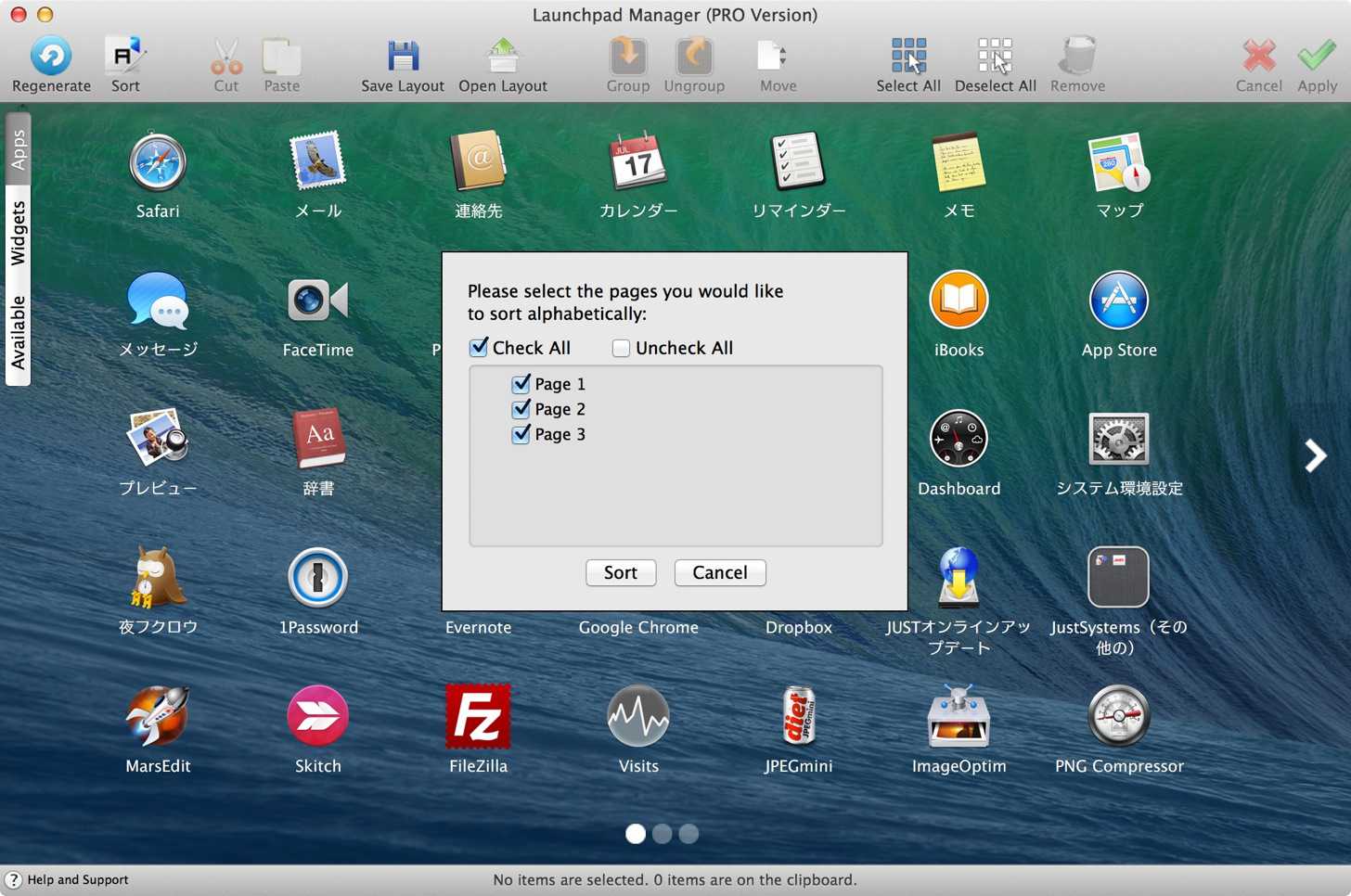1351x896 pixels.
Task: Click the Deselect All icon
Action: click(995, 56)
